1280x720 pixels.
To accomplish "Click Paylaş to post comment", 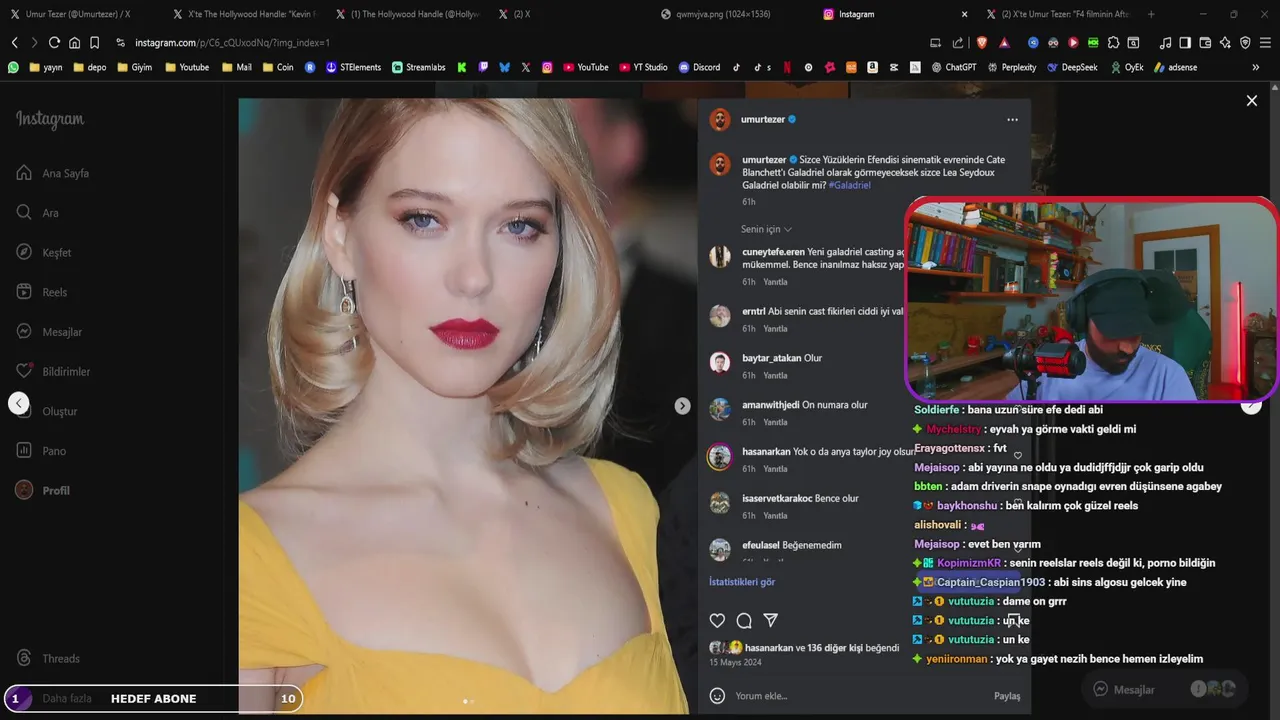I will pos(1007,696).
